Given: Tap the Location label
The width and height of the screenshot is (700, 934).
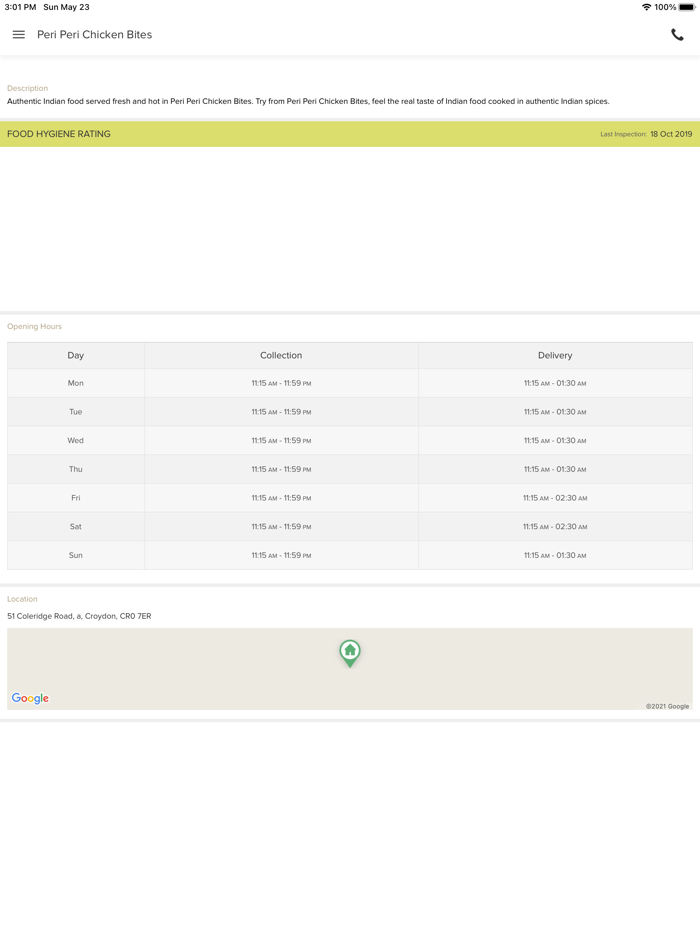Looking at the screenshot, I should click(x=22, y=599).
